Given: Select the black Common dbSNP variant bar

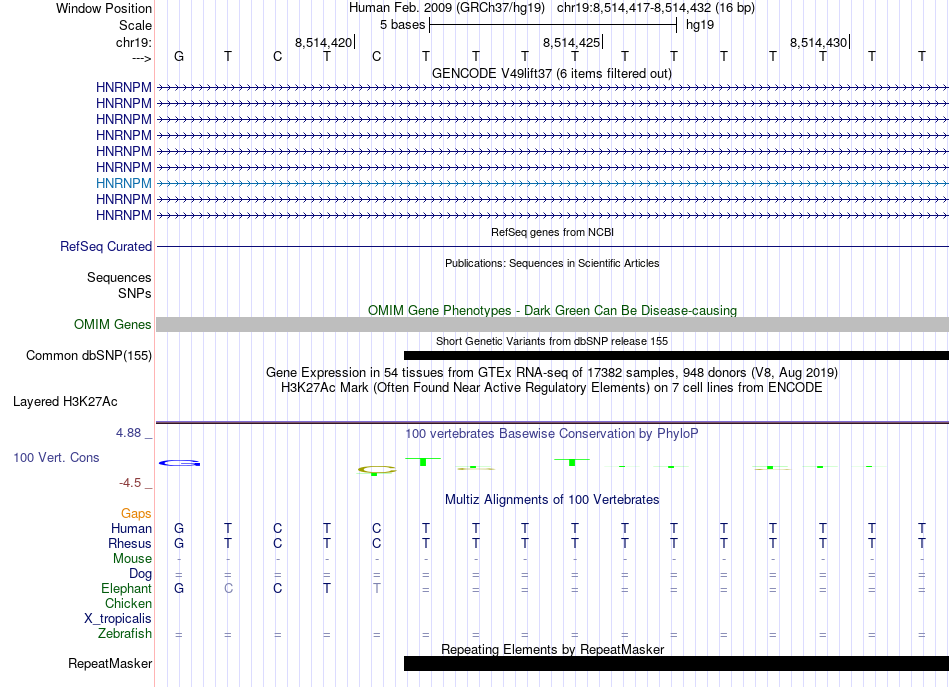Looking at the screenshot, I should [676, 356].
